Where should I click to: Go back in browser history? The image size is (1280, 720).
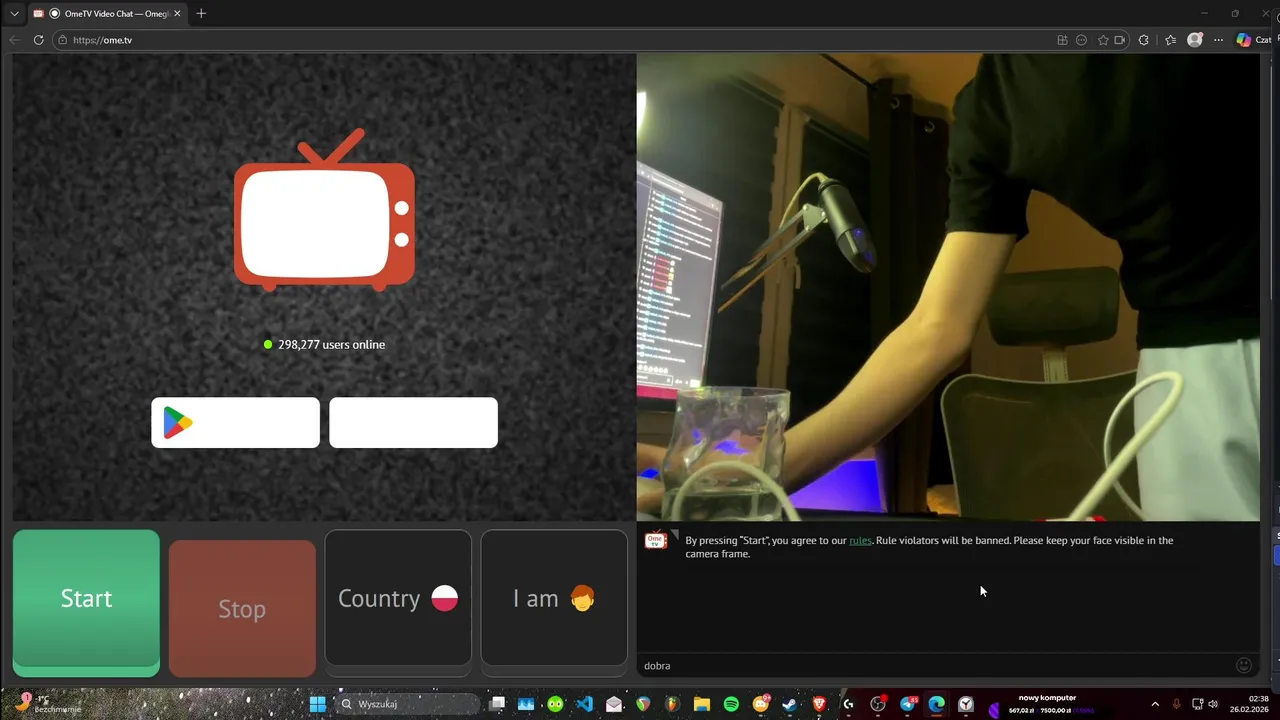coord(14,40)
